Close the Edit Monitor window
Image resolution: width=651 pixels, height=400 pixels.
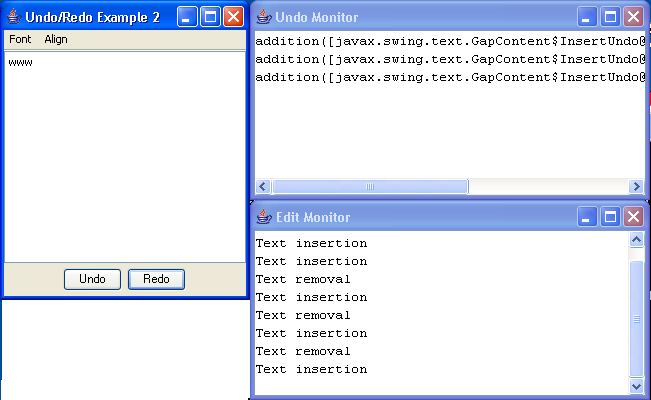(x=633, y=217)
